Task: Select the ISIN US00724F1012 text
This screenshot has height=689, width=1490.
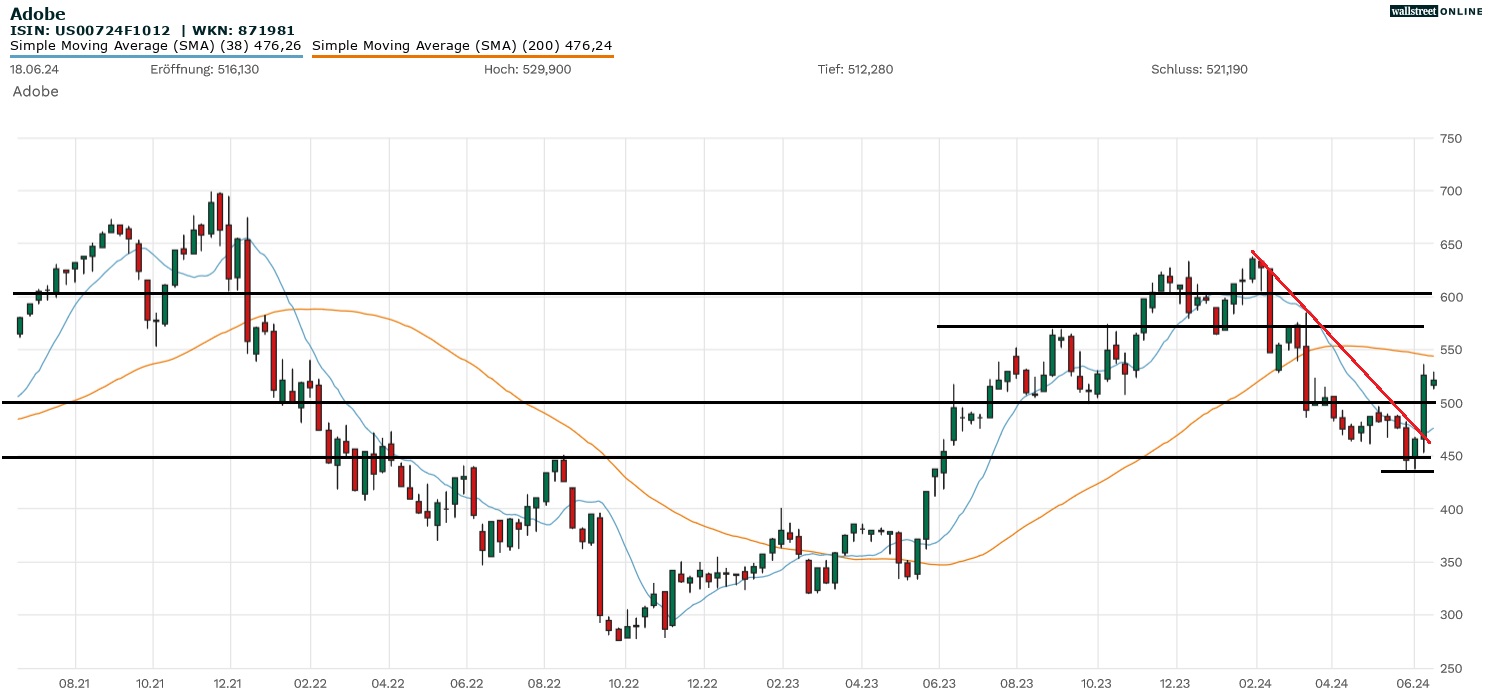Action: coord(90,31)
